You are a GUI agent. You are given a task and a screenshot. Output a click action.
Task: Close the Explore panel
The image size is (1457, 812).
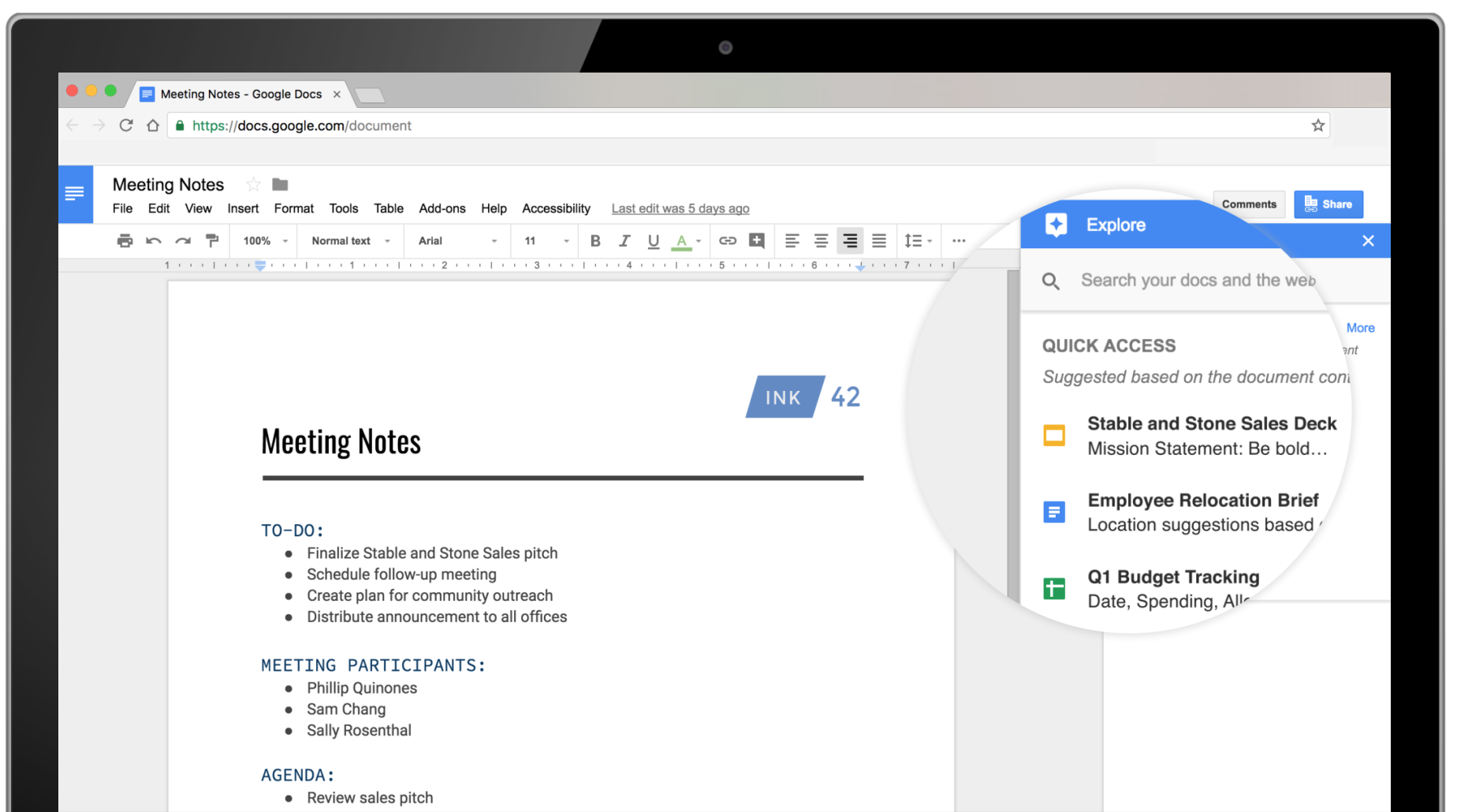tap(1368, 240)
